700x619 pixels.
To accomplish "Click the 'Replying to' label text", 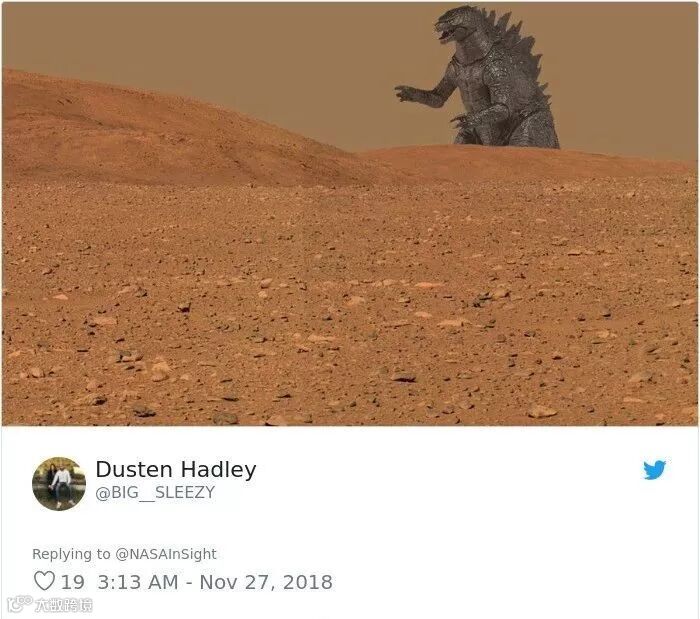I will 71,554.
